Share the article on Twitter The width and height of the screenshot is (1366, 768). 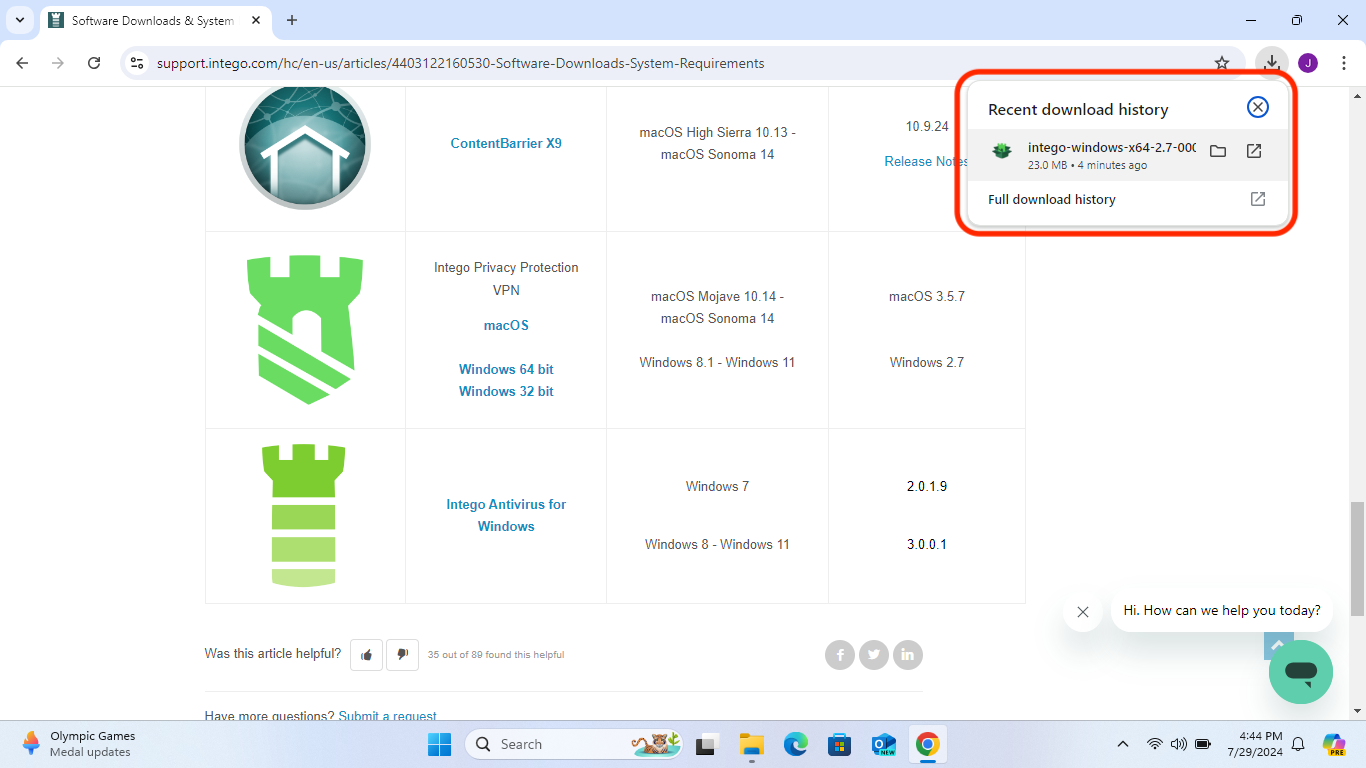(x=874, y=655)
